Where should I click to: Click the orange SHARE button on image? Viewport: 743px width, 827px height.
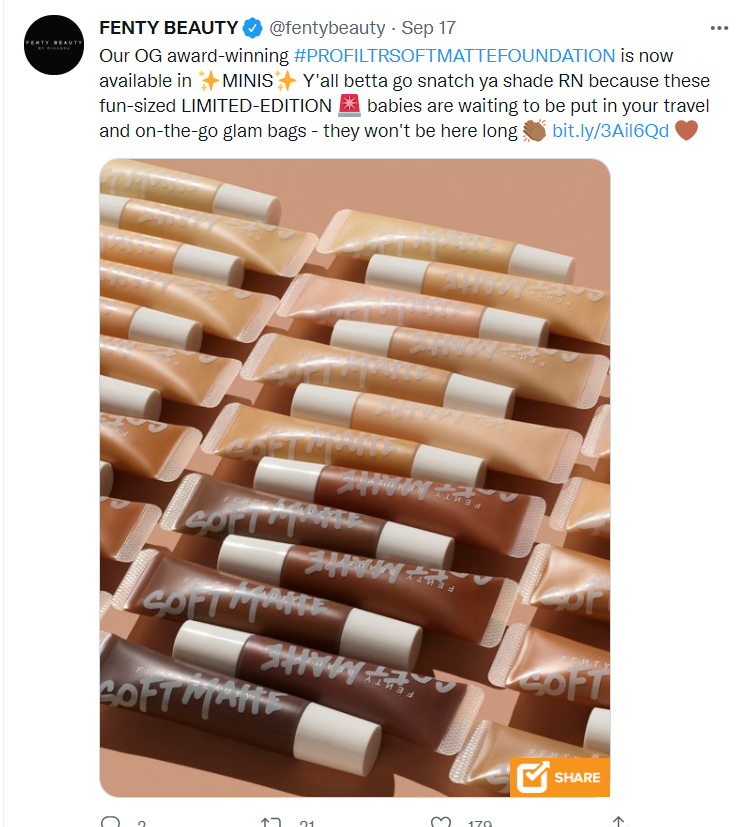click(x=559, y=777)
